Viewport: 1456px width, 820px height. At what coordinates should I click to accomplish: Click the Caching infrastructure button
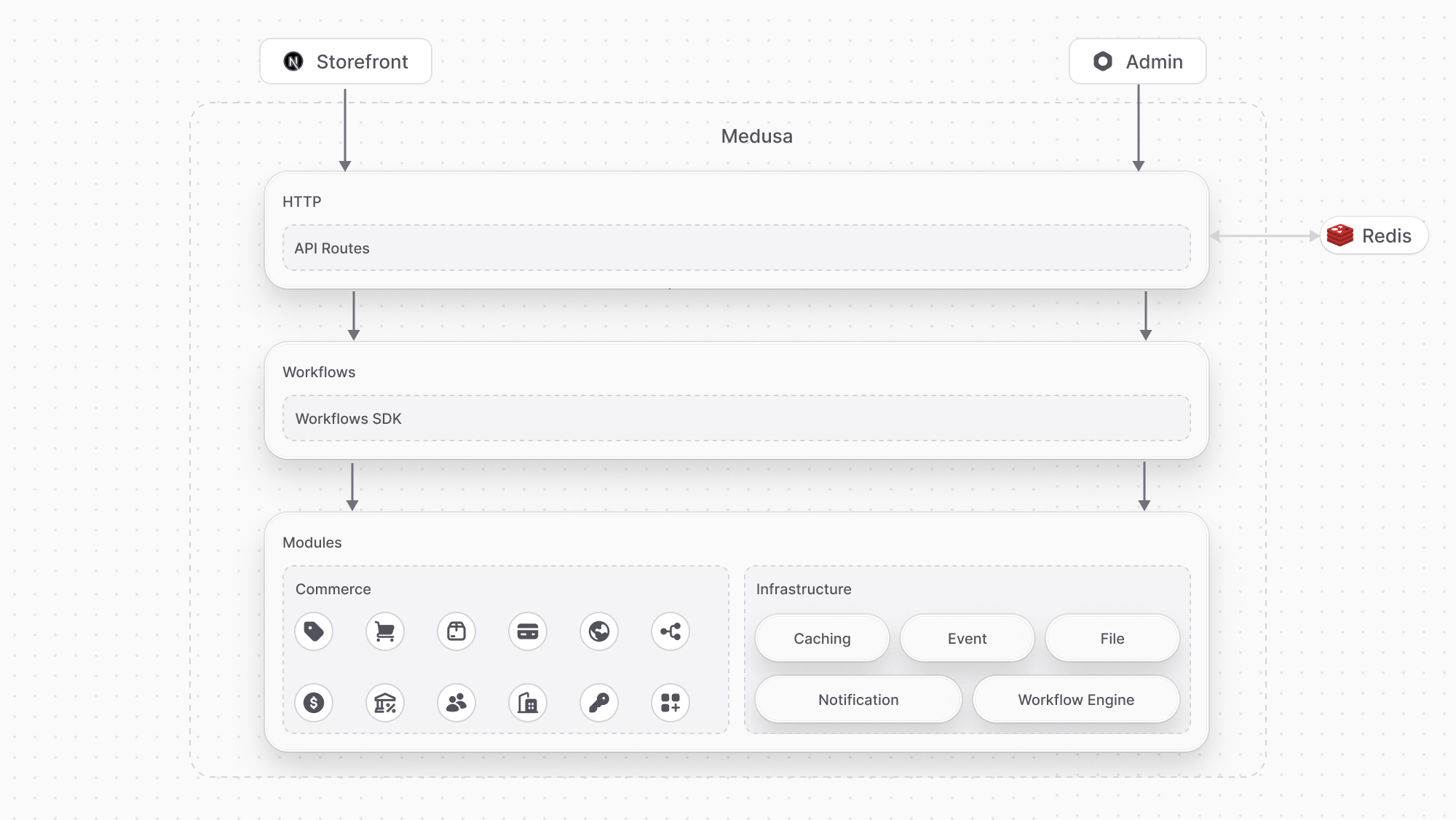click(822, 638)
